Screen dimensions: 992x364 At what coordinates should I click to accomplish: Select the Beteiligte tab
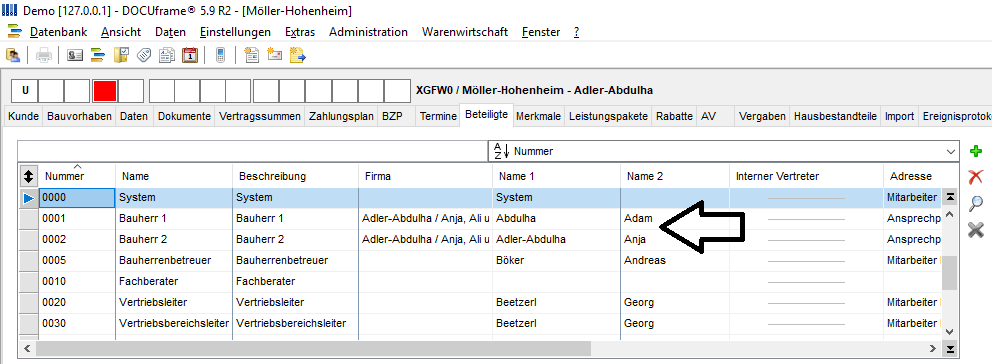[x=486, y=115]
